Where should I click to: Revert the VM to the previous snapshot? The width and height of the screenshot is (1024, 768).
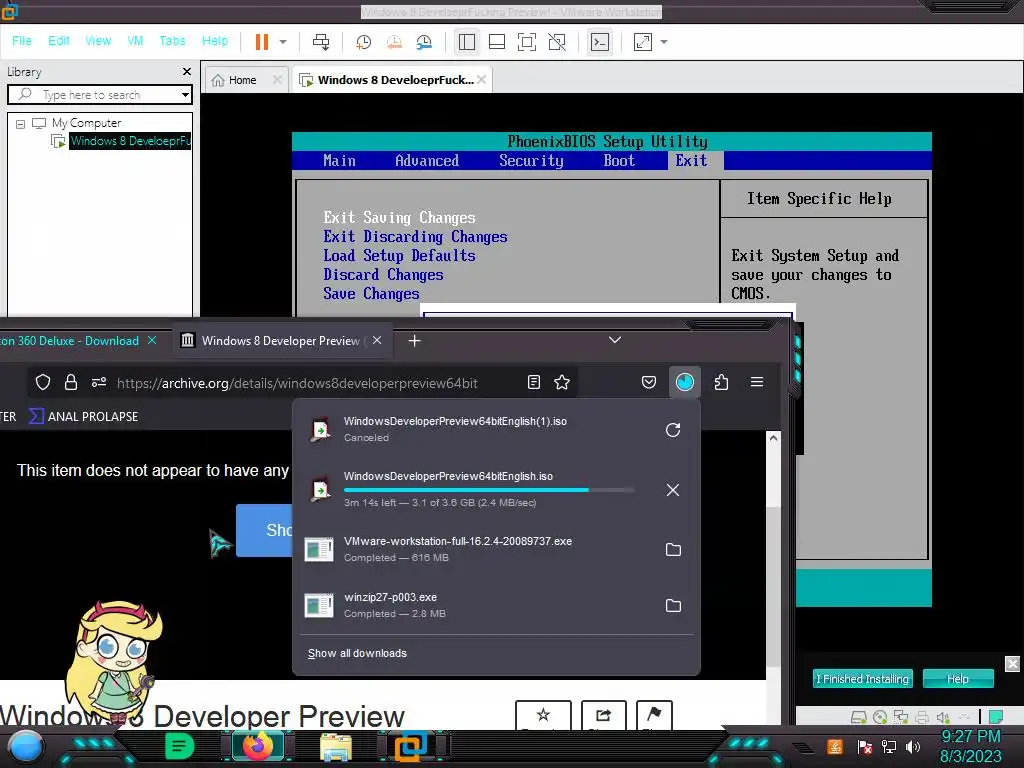pos(394,42)
